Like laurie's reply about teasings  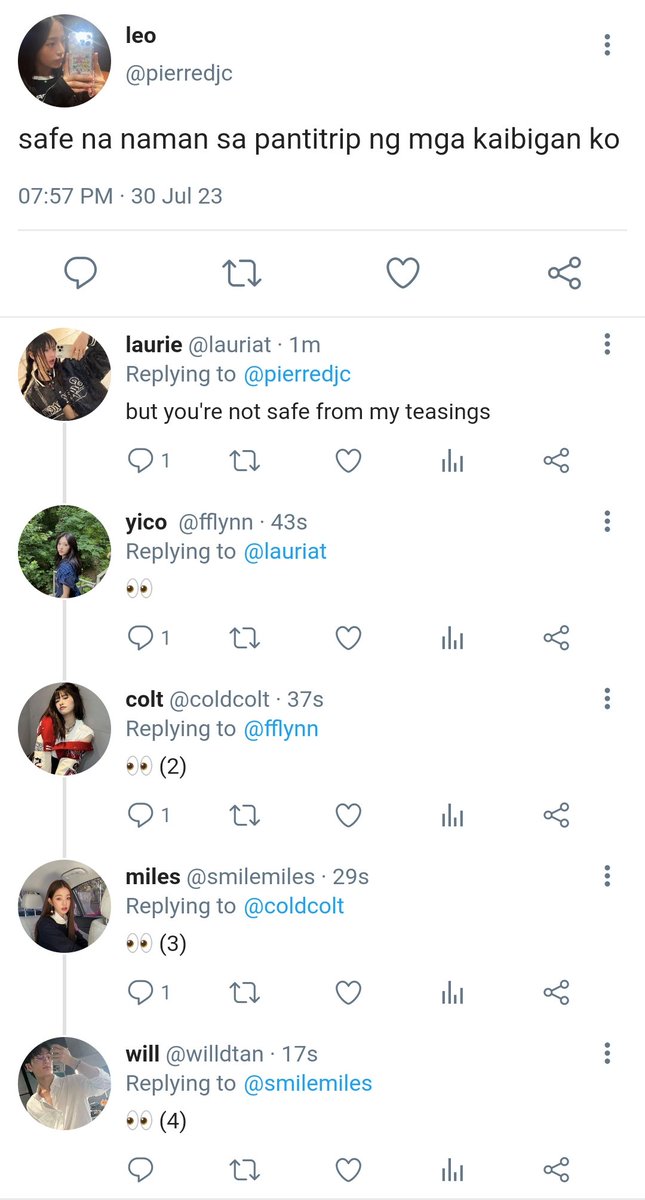(347, 461)
